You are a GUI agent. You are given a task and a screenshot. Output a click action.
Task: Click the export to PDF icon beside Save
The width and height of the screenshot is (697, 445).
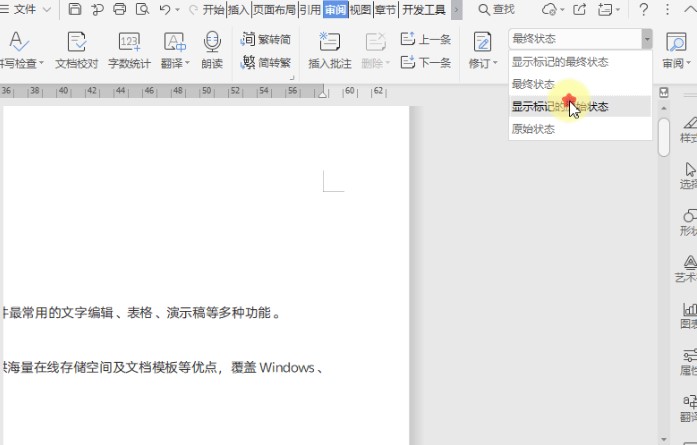97,9
